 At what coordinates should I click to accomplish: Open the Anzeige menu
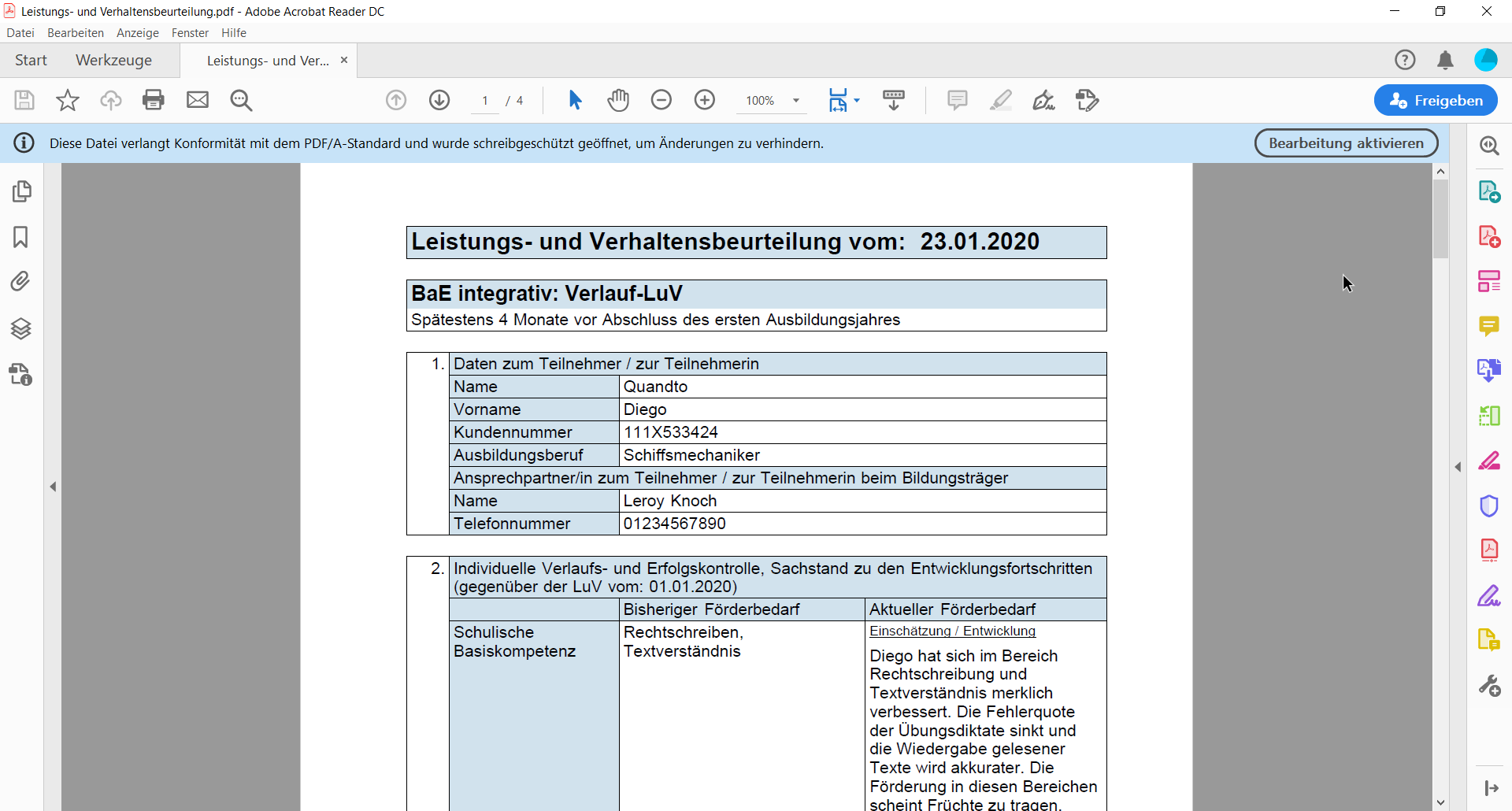tap(138, 33)
